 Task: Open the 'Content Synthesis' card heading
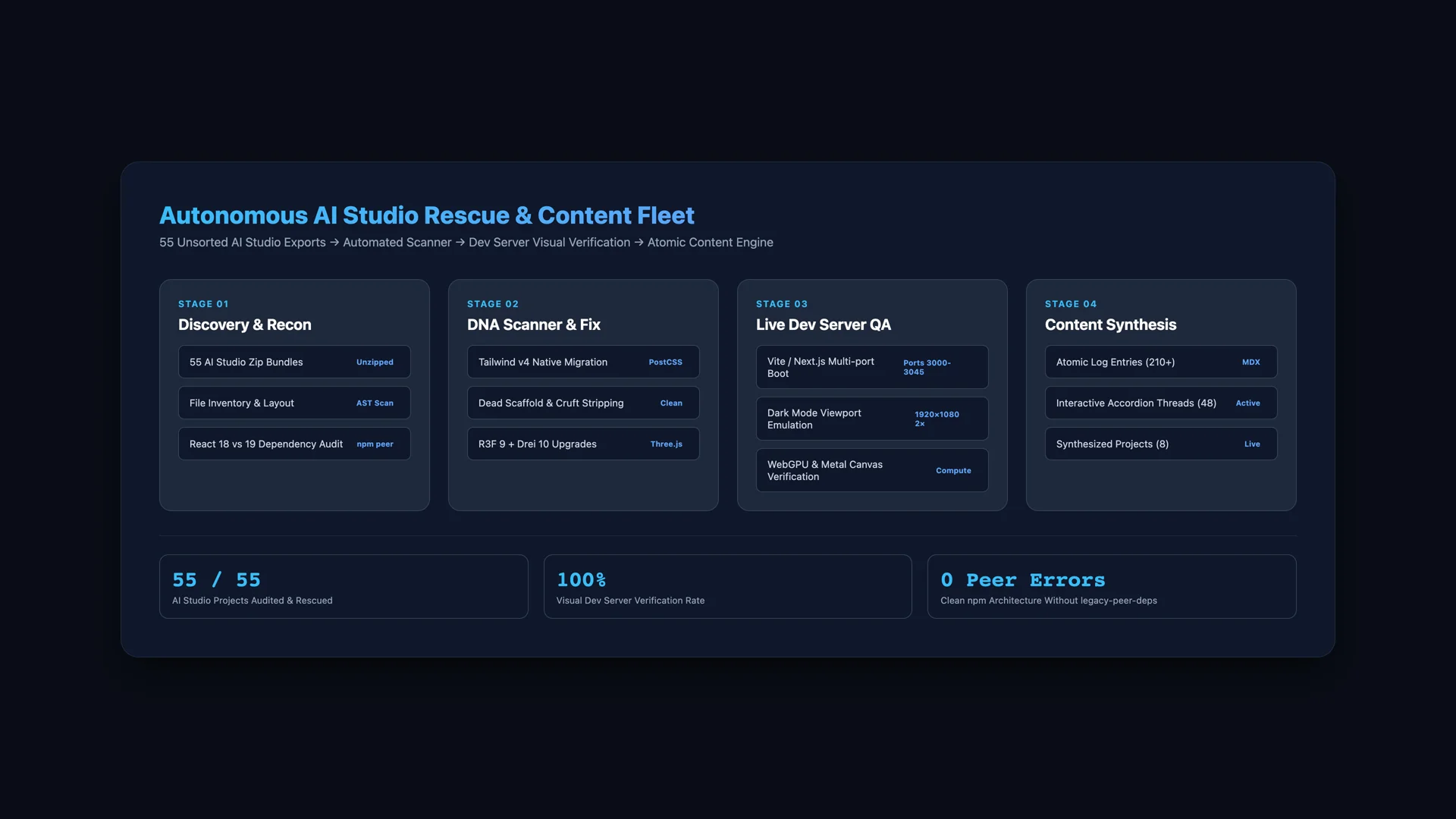pos(1110,325)
